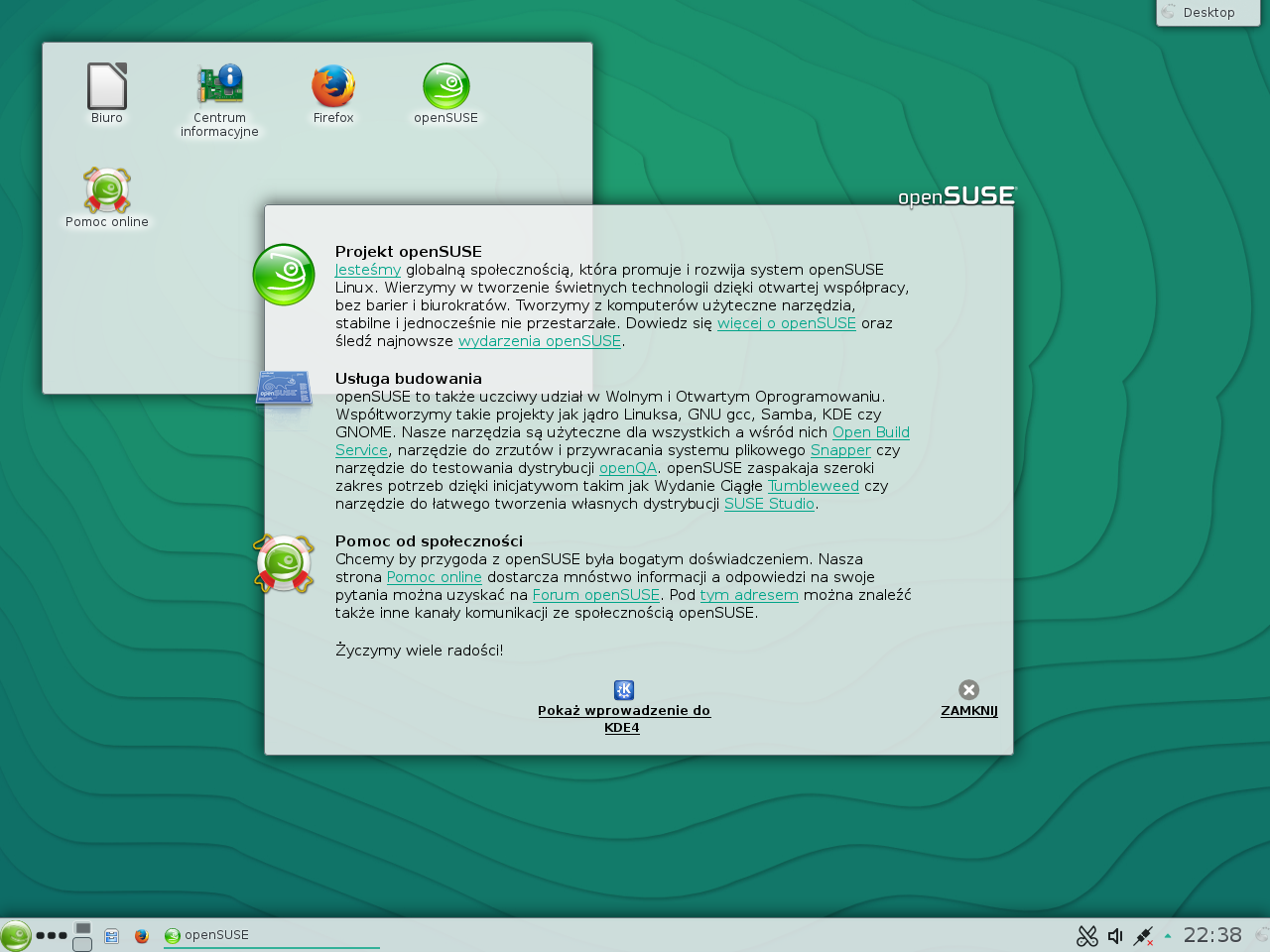Open the openSUSE application launcher menu
This screenshot has width=1270, height=952.
tap(16, 935)
